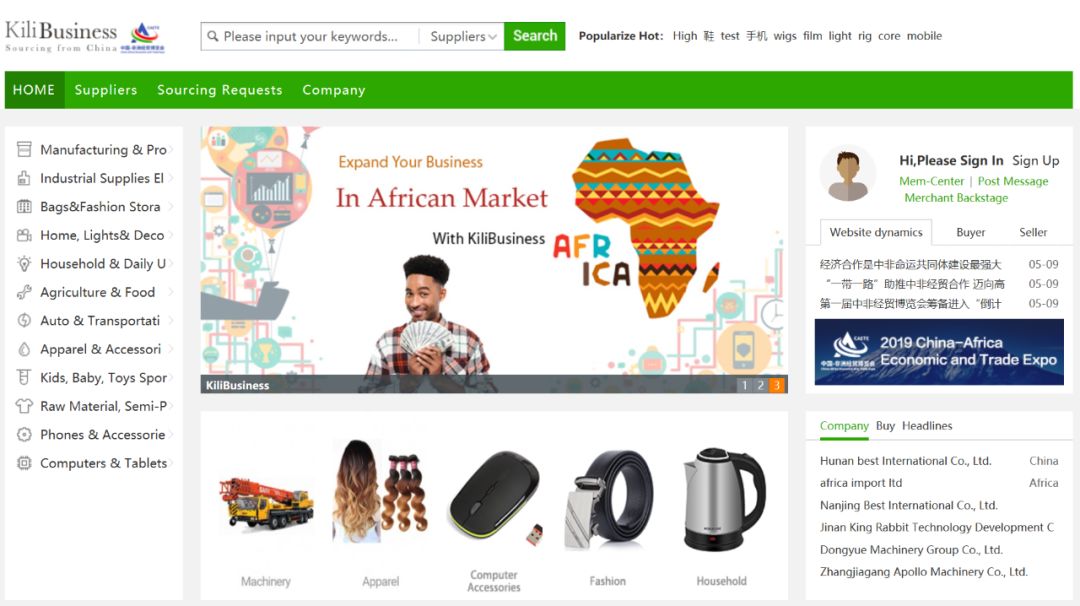Click the Raw Material shirt icon

click(24, 406)
